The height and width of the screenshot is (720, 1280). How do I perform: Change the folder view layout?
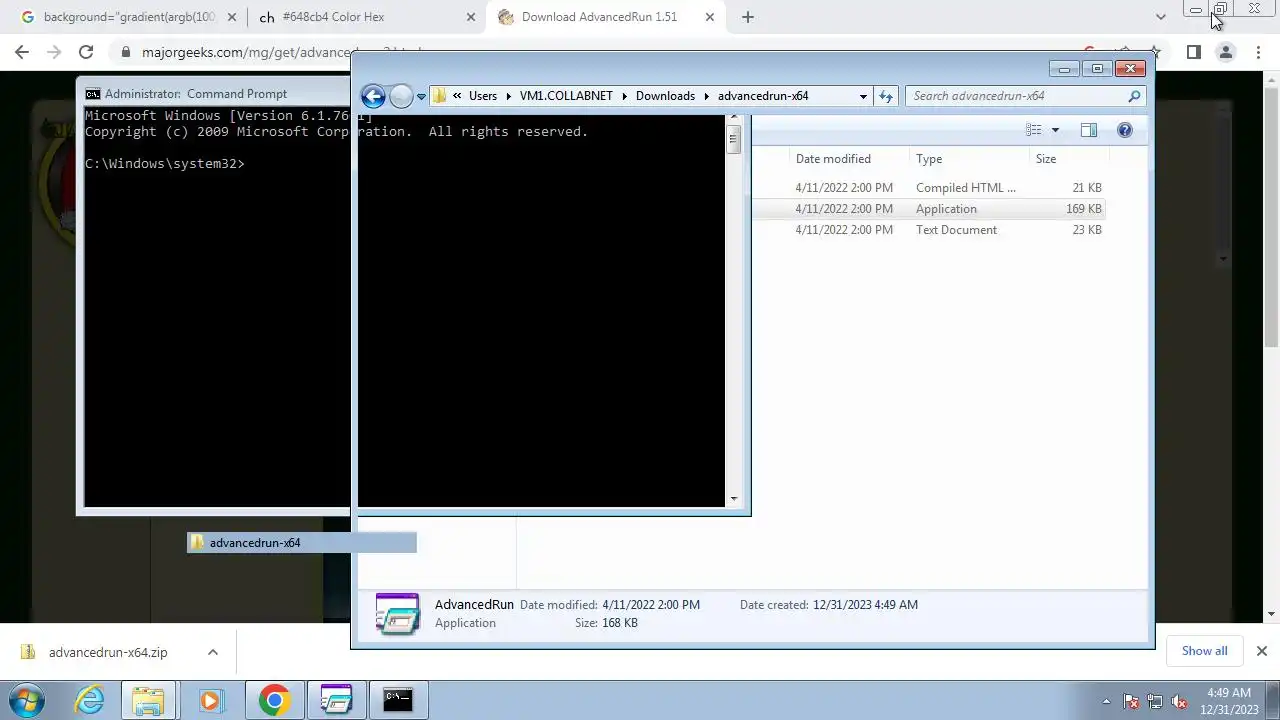pyautogui.click(x=1034, y=130)
